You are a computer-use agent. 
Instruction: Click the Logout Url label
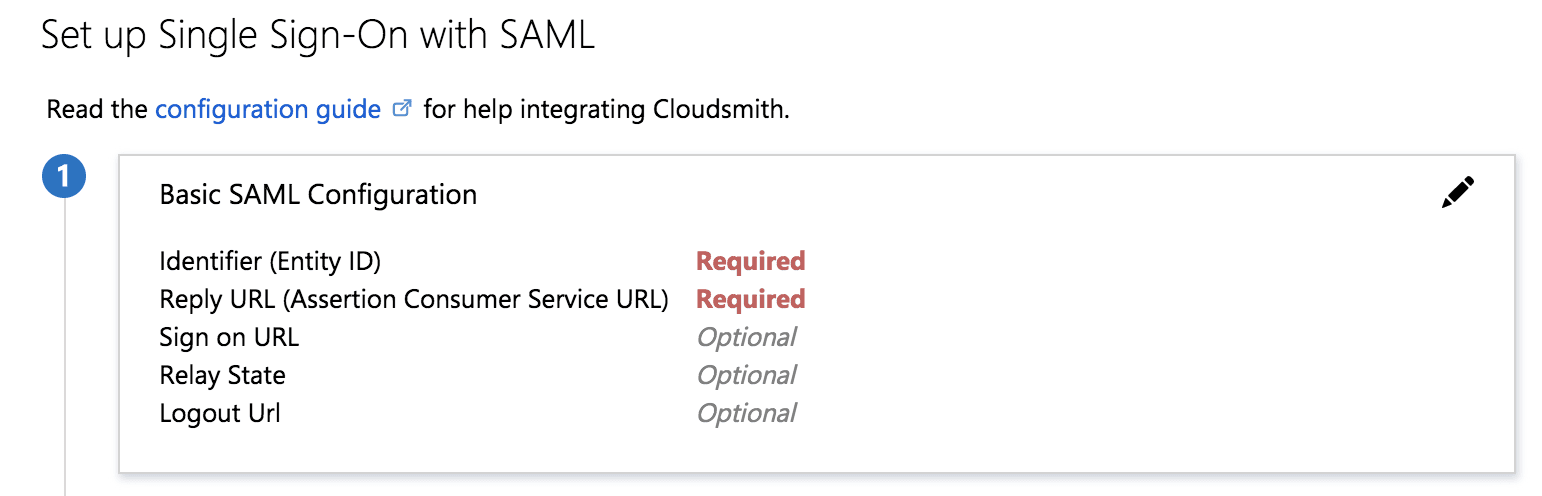tap(220, 413)
